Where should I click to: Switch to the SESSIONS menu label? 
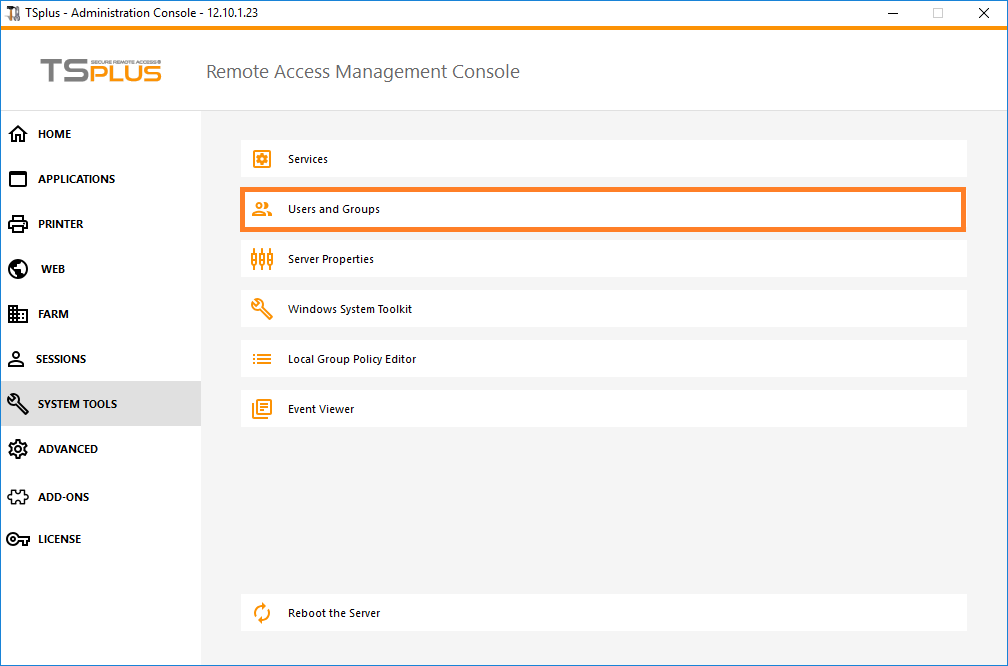click(x=61, y=359)
